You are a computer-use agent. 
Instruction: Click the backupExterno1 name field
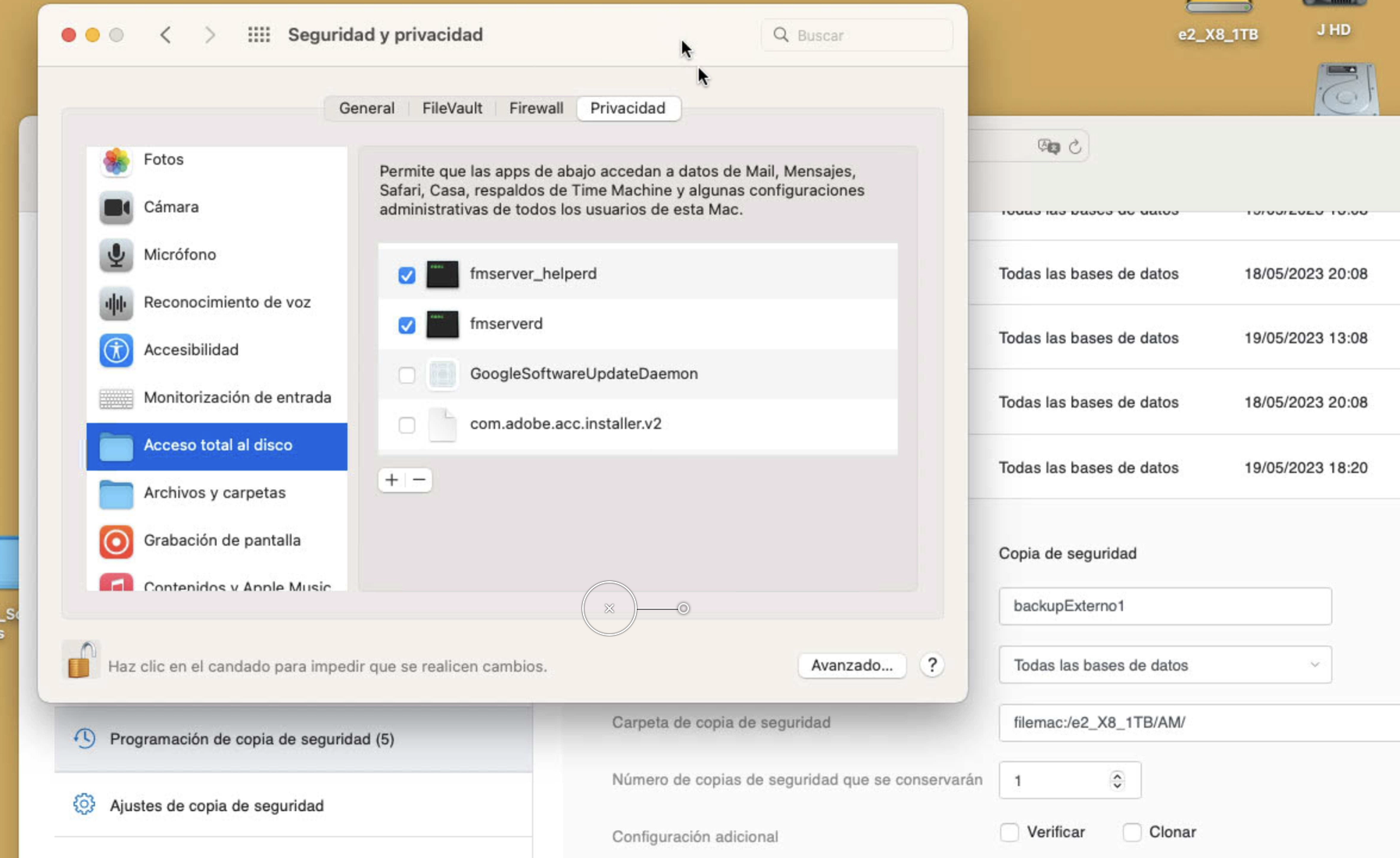click(1165, 606)
